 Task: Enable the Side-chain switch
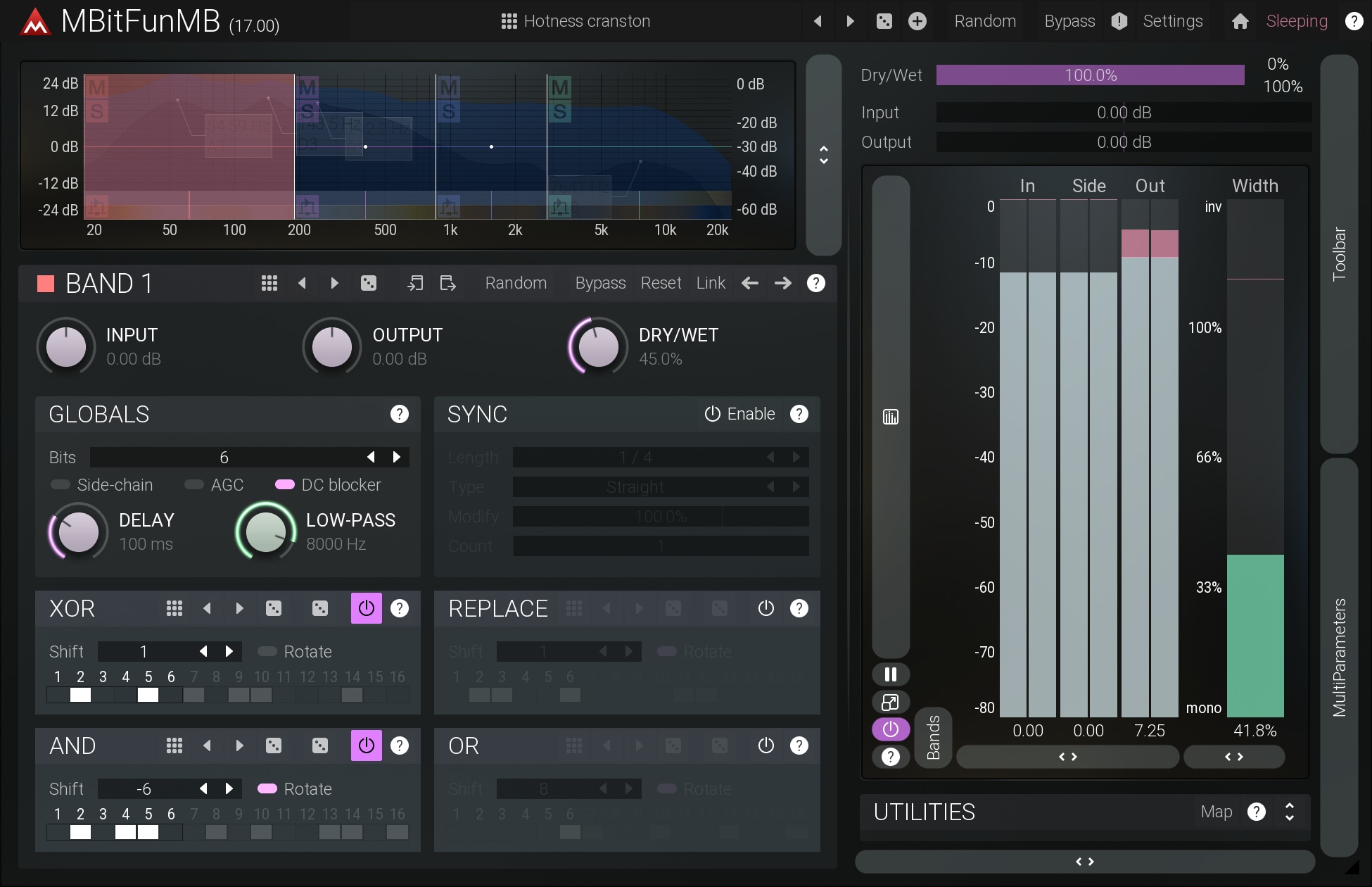[61, 484]
